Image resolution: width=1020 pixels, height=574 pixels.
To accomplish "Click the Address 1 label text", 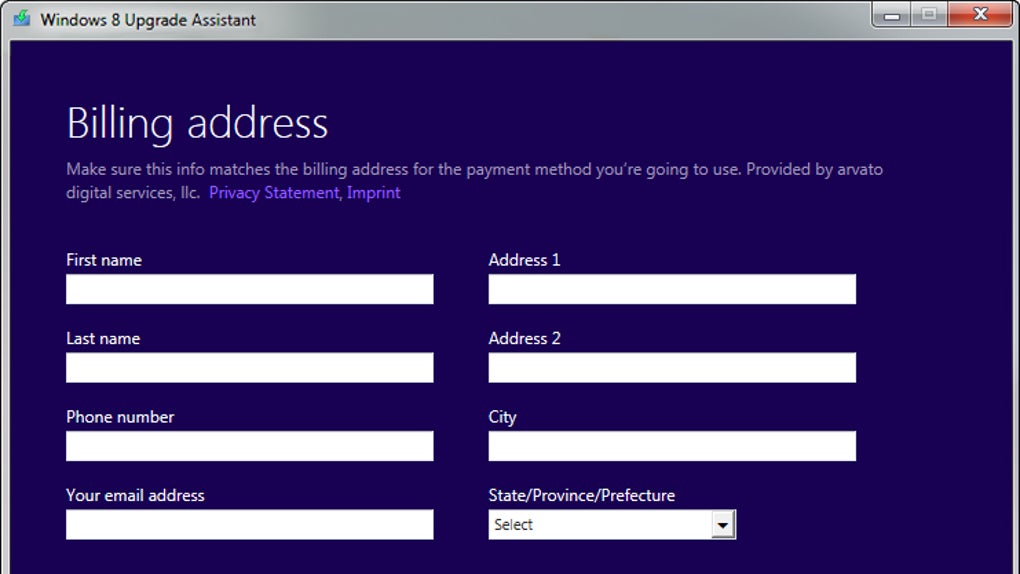I will tap(524, 260).
